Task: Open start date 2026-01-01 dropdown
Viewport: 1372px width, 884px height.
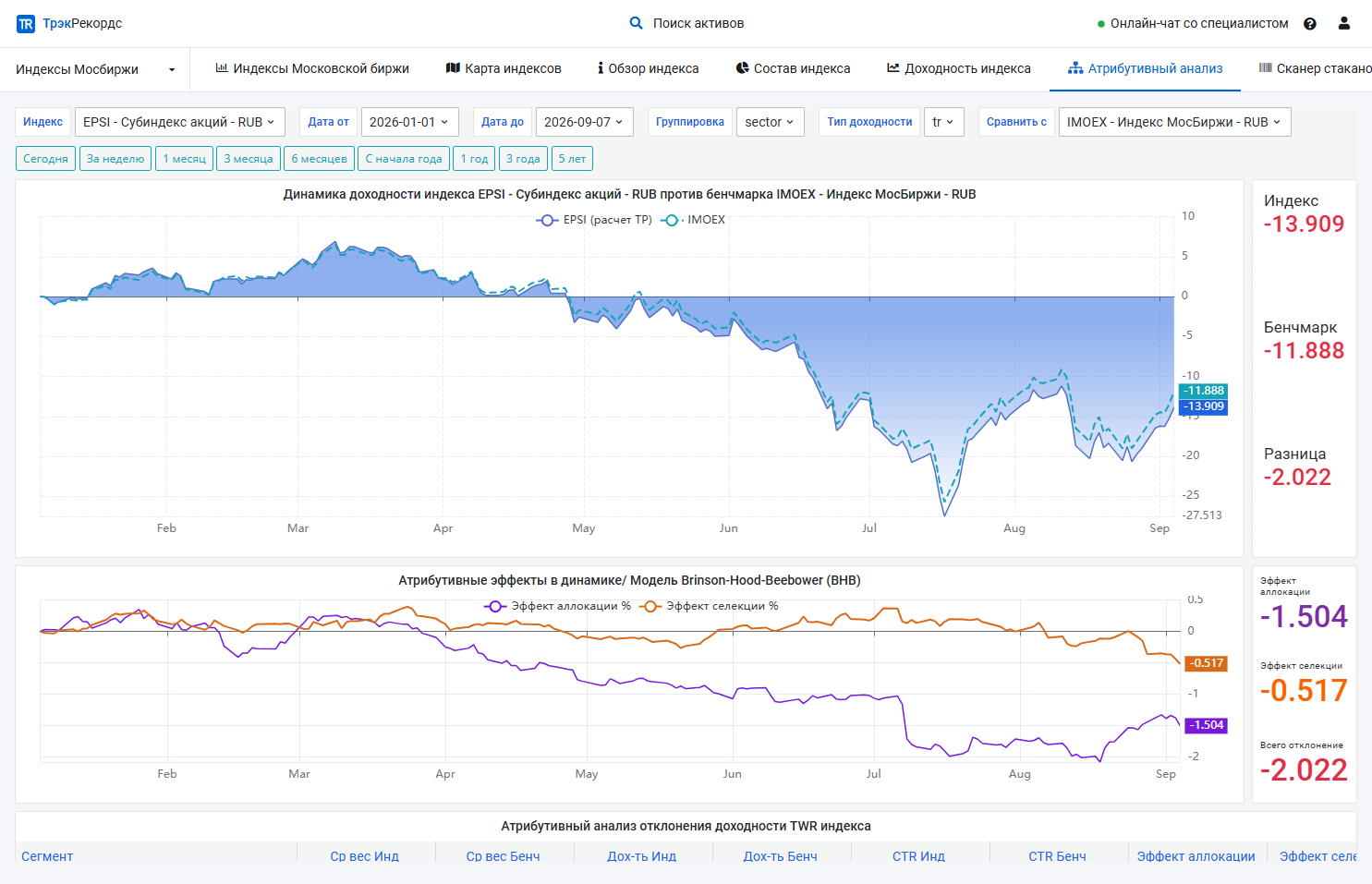Action: point(409,122)
